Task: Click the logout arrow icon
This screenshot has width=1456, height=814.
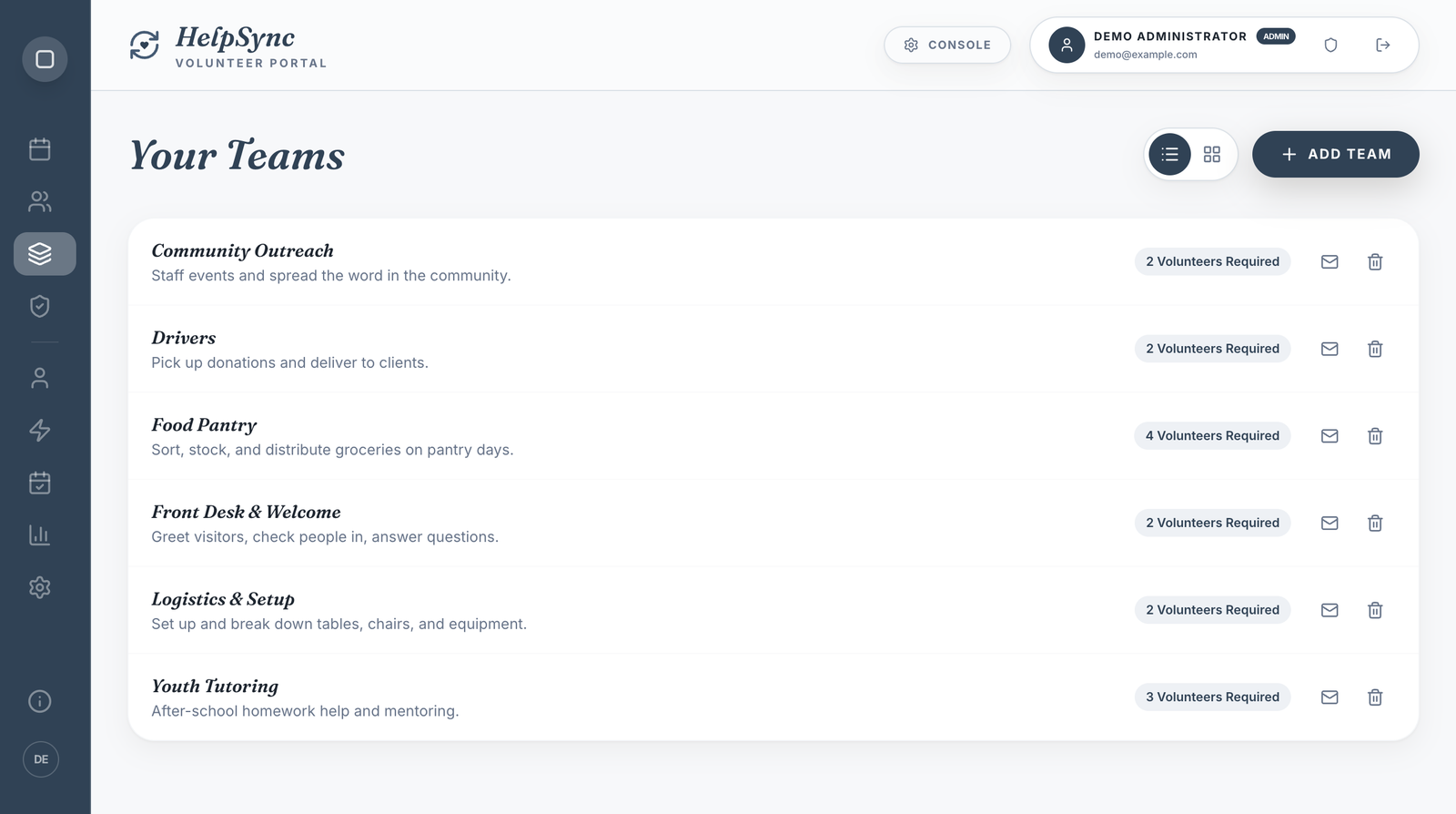Action: [x=1383, y=45]
